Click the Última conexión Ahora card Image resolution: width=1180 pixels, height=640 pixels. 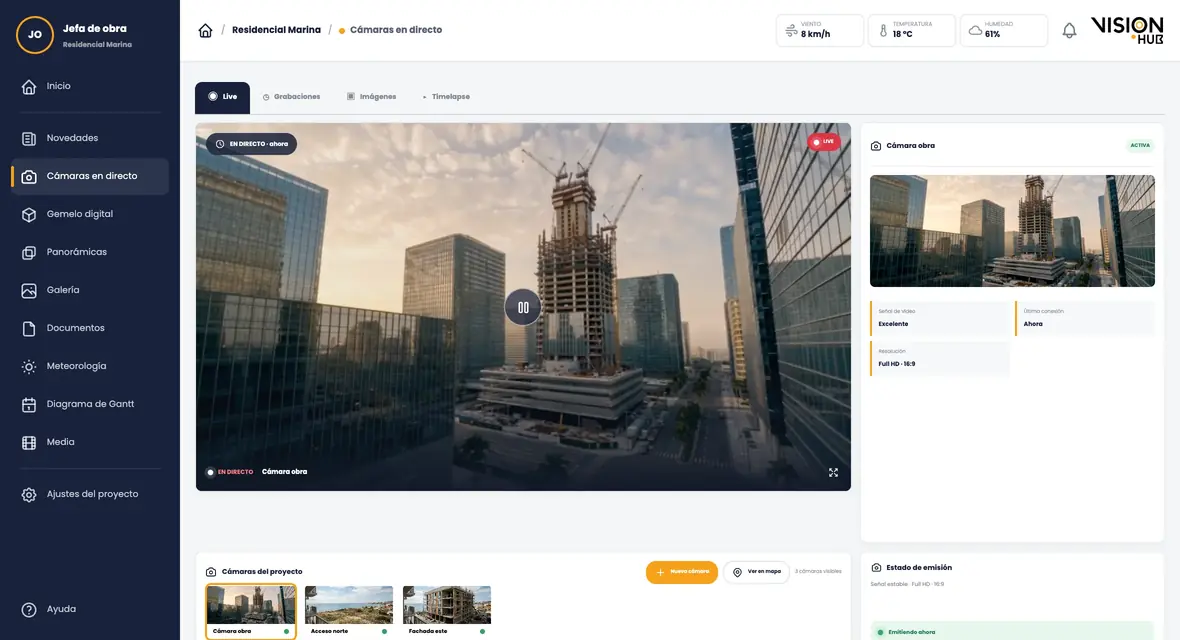coord(1084,318)
